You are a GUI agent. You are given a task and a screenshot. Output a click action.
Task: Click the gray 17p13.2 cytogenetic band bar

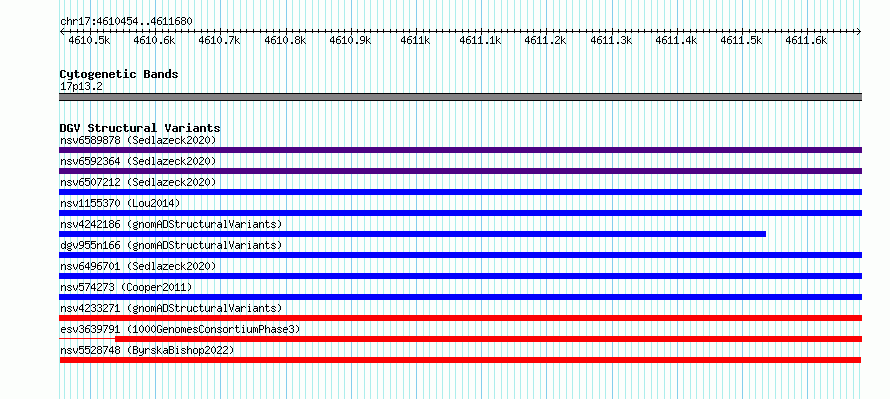click(460, 97)
